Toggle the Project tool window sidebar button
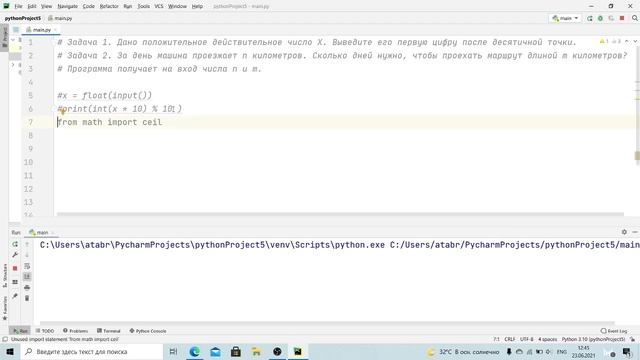The width and height of the screenshot is (640, 360). point(4,37)
